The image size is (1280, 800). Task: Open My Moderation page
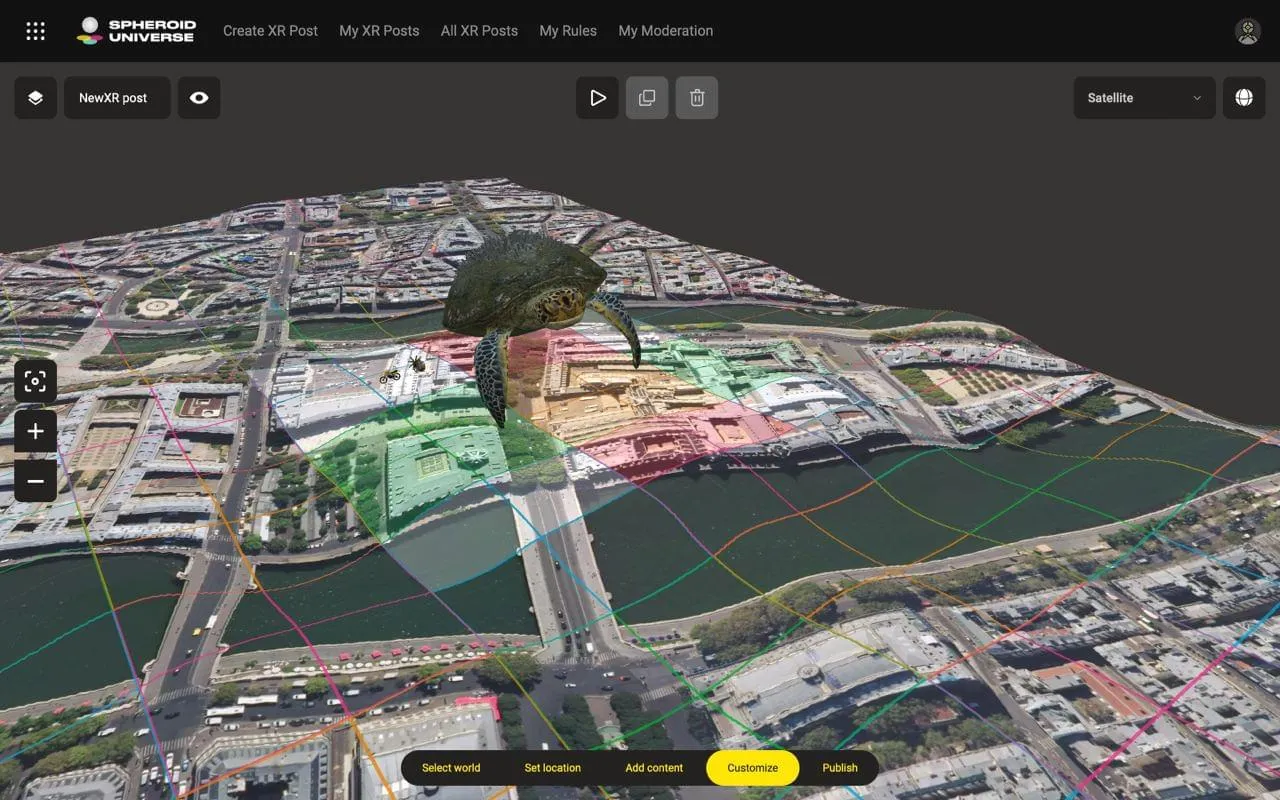665,31
